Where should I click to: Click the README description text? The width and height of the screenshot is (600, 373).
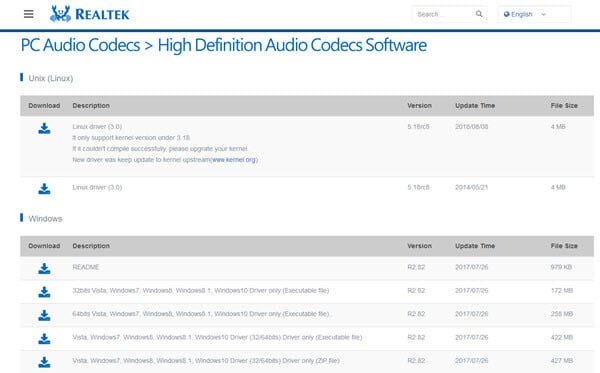[x=86, y=267]
